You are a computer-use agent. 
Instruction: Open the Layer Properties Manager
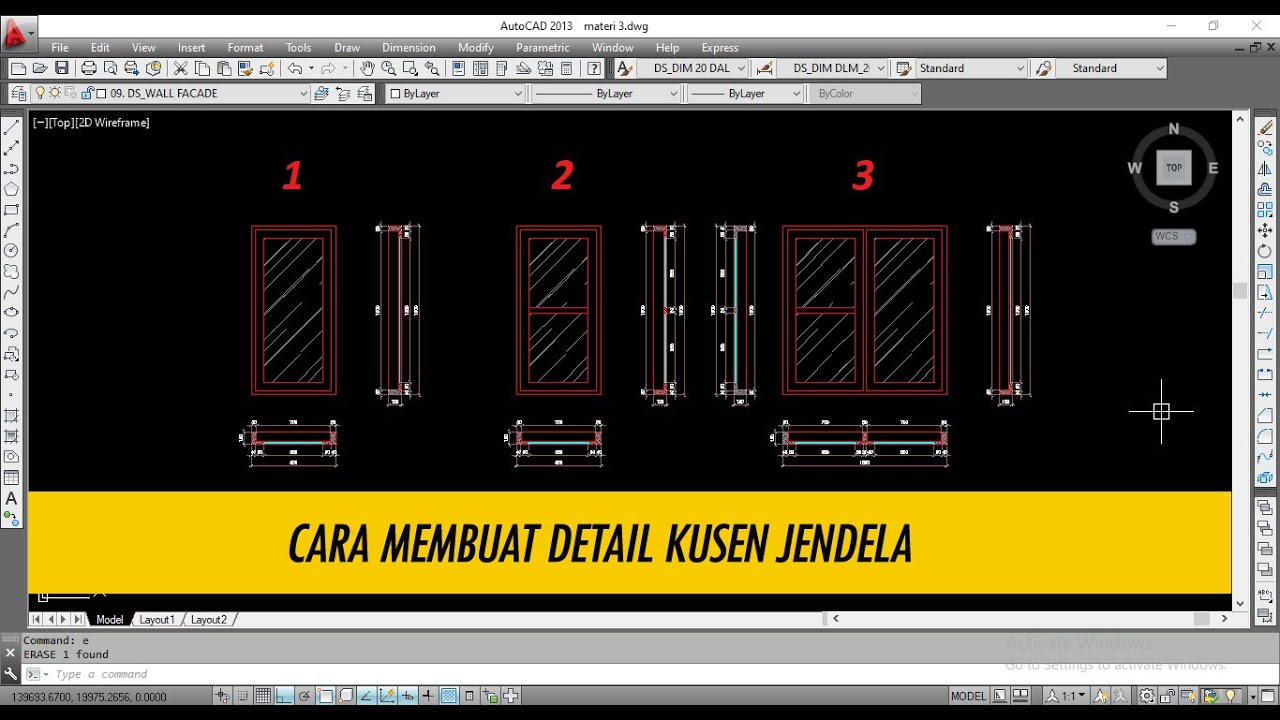[19, 93]
